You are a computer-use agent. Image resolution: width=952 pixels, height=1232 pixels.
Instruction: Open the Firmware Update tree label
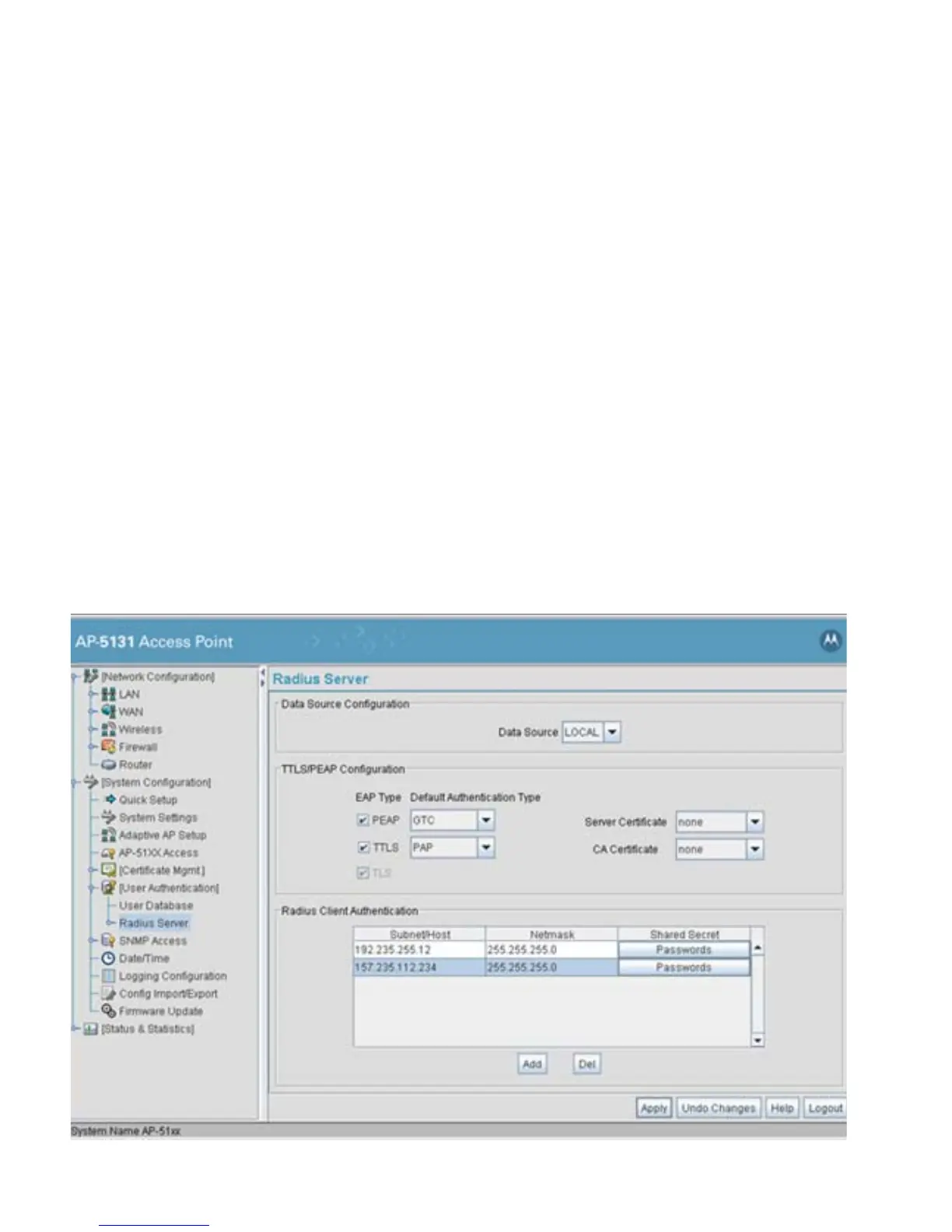(x=160, y=1011)
